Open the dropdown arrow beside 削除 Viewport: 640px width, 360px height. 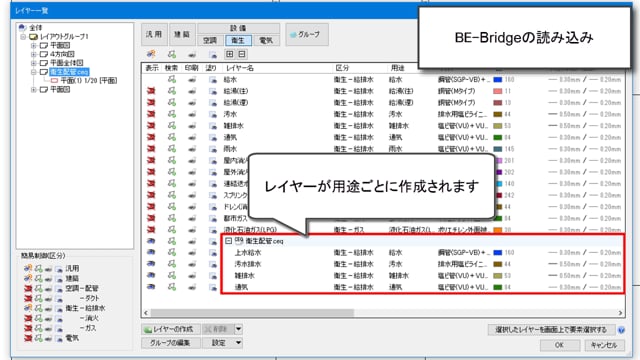point(238,329)
